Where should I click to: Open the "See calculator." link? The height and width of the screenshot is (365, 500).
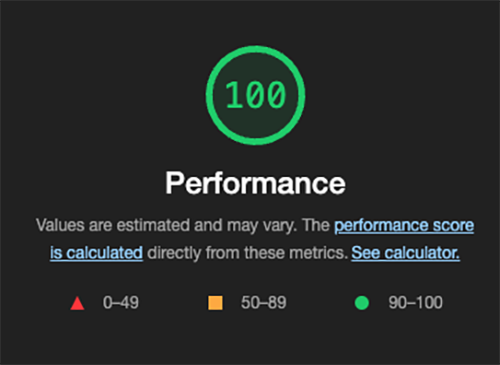click(406, 253)
